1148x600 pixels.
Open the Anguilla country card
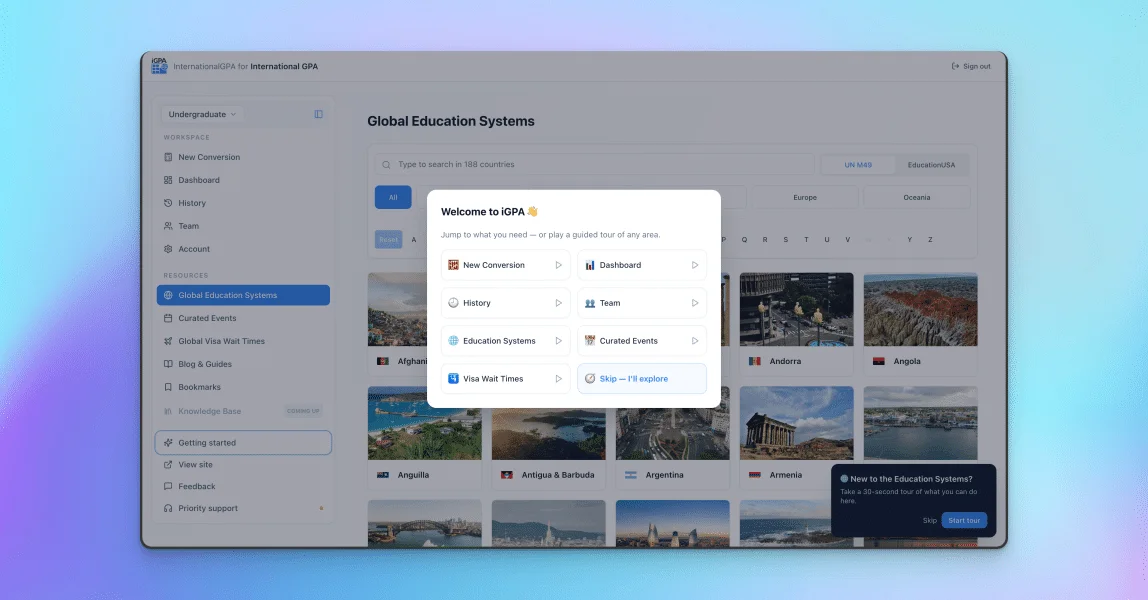point(425,438)
